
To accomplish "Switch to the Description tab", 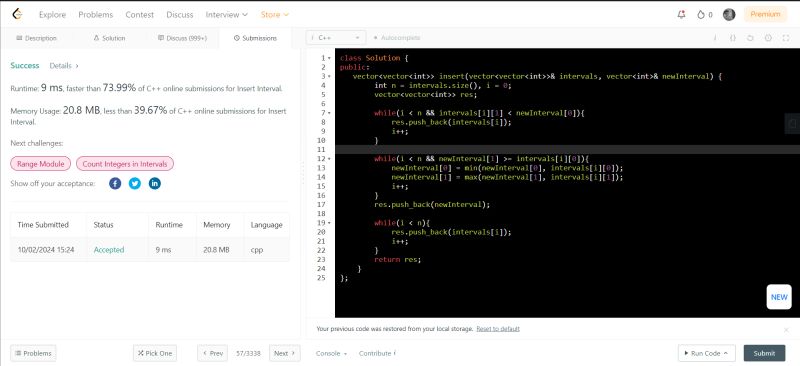I will (x=36, y=38).
